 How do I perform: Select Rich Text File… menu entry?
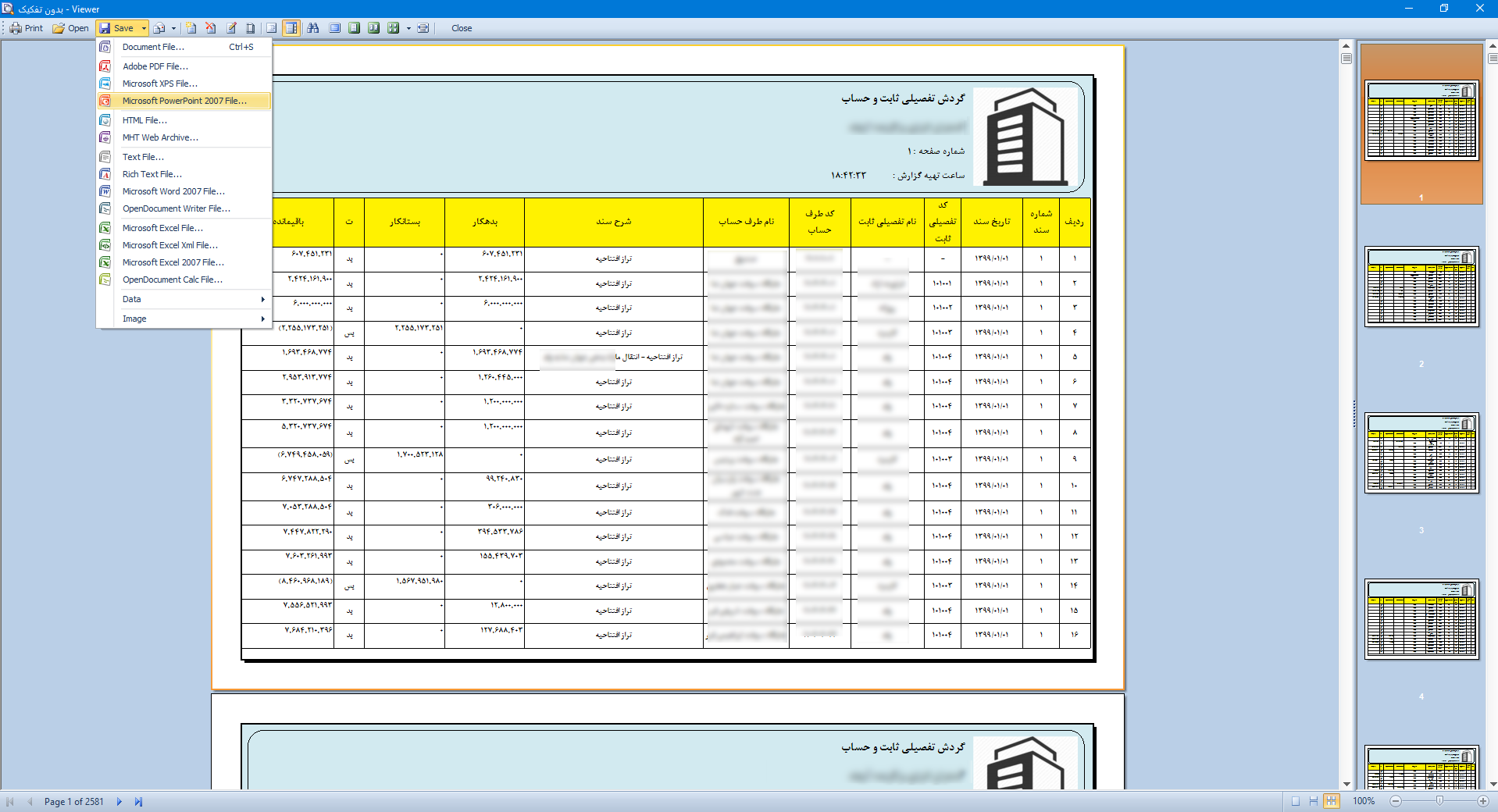point(184,174)
